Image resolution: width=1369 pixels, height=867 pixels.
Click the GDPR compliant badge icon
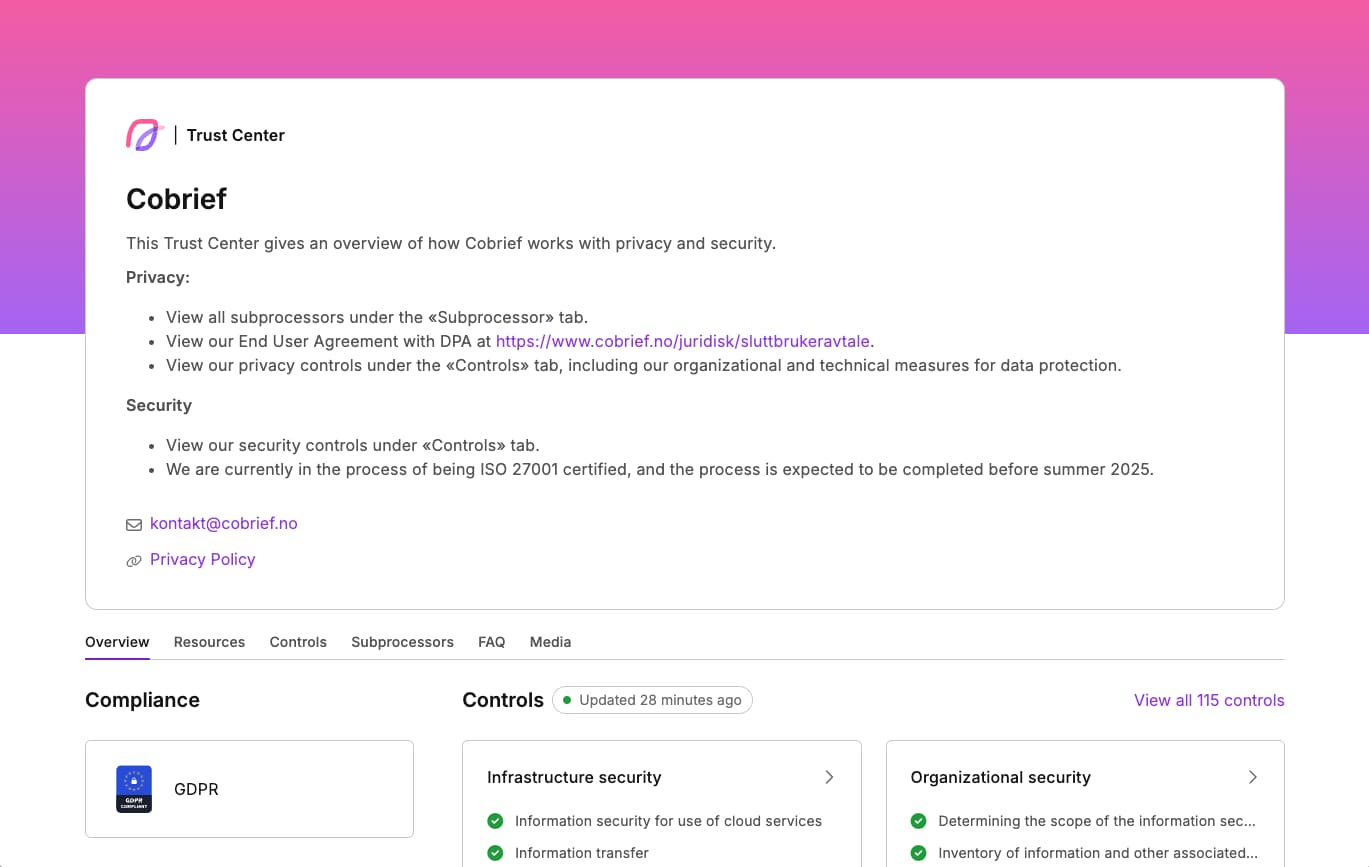pos(134,789)
